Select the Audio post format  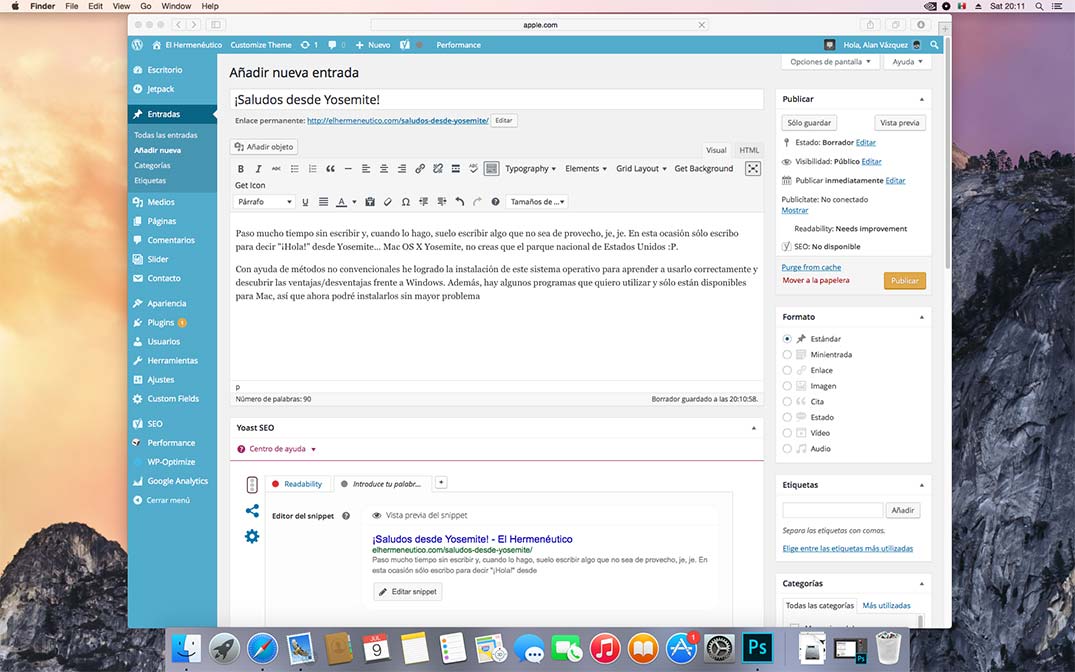coord(787,448)
